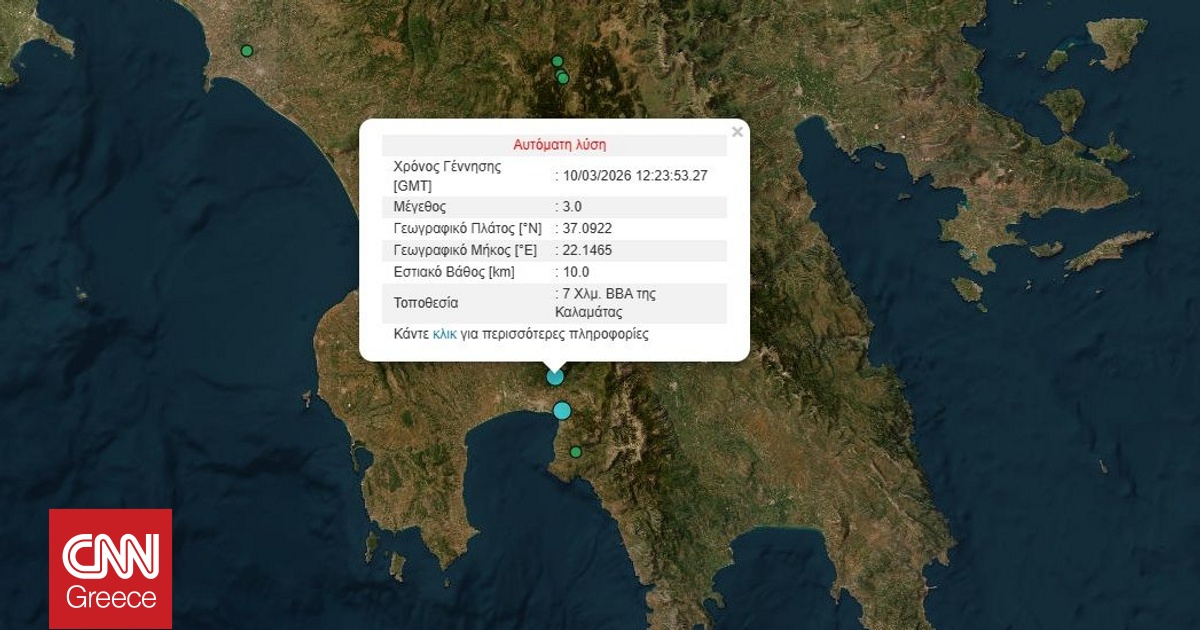Click the 'Αυτόματη λύση' red header
The height and width of the screenshot is (630, 1200).
tap(559, 145)
